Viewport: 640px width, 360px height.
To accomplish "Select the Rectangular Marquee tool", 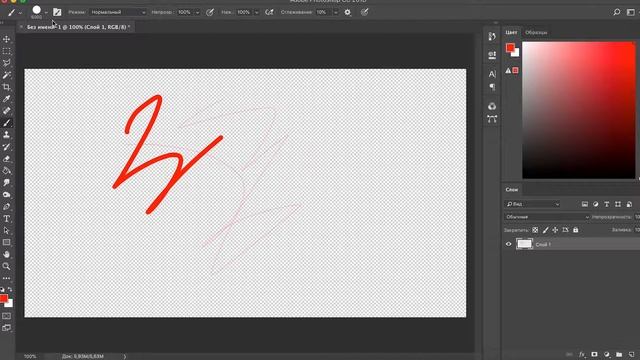I will tap(7, 51).
